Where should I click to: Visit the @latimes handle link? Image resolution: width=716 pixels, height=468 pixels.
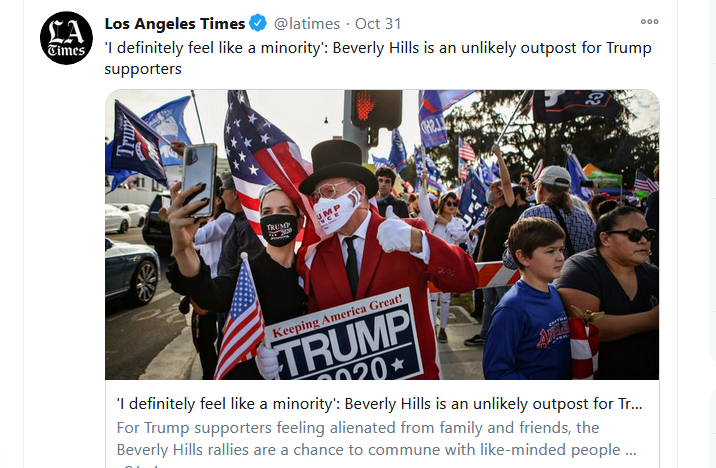[307, 24]
